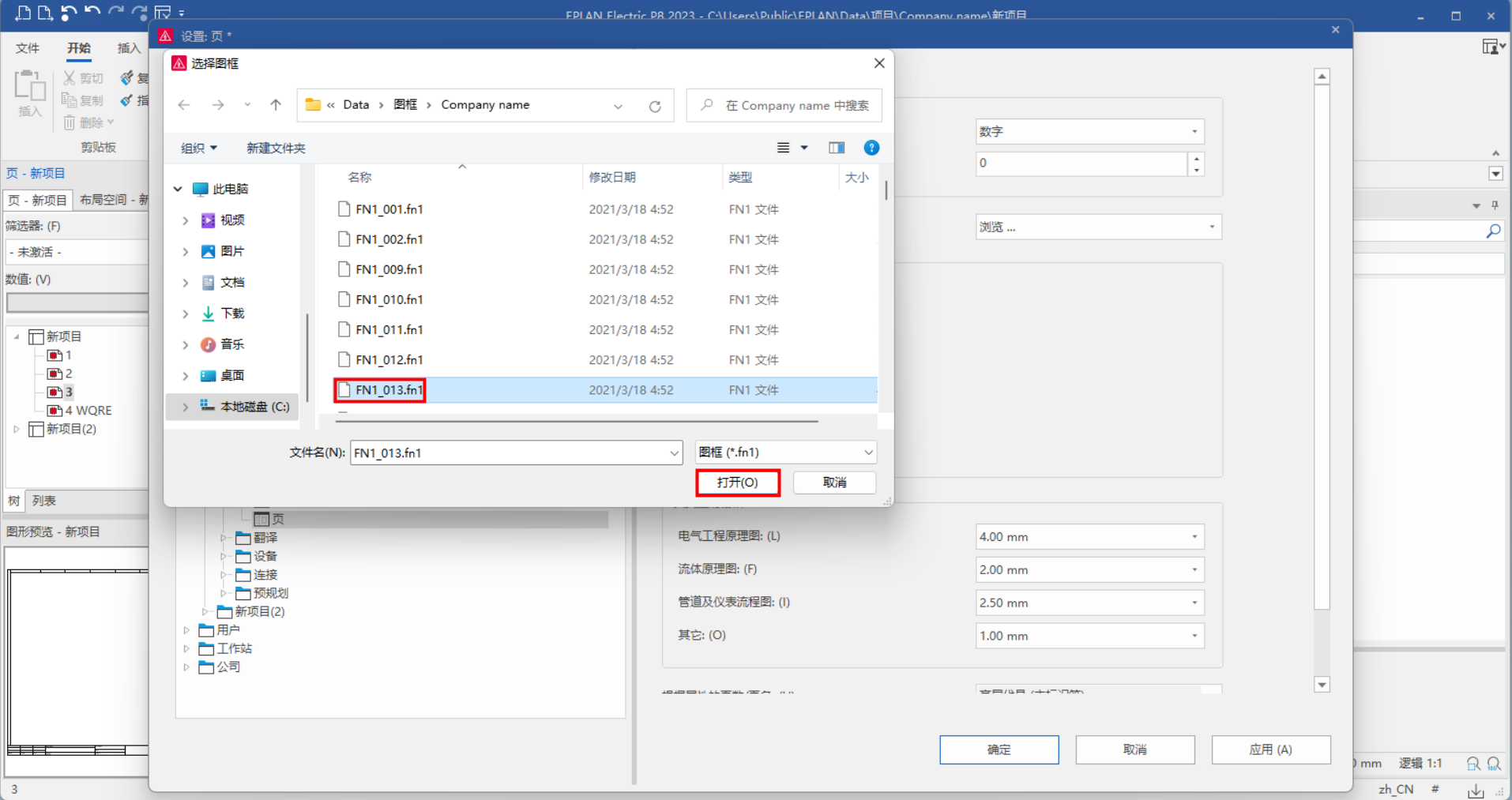Image resolution: width=1512 pixels, height=800 pixels.
Task: Click the 应用 (A) button in settings
Action: tap(1270, 749)
